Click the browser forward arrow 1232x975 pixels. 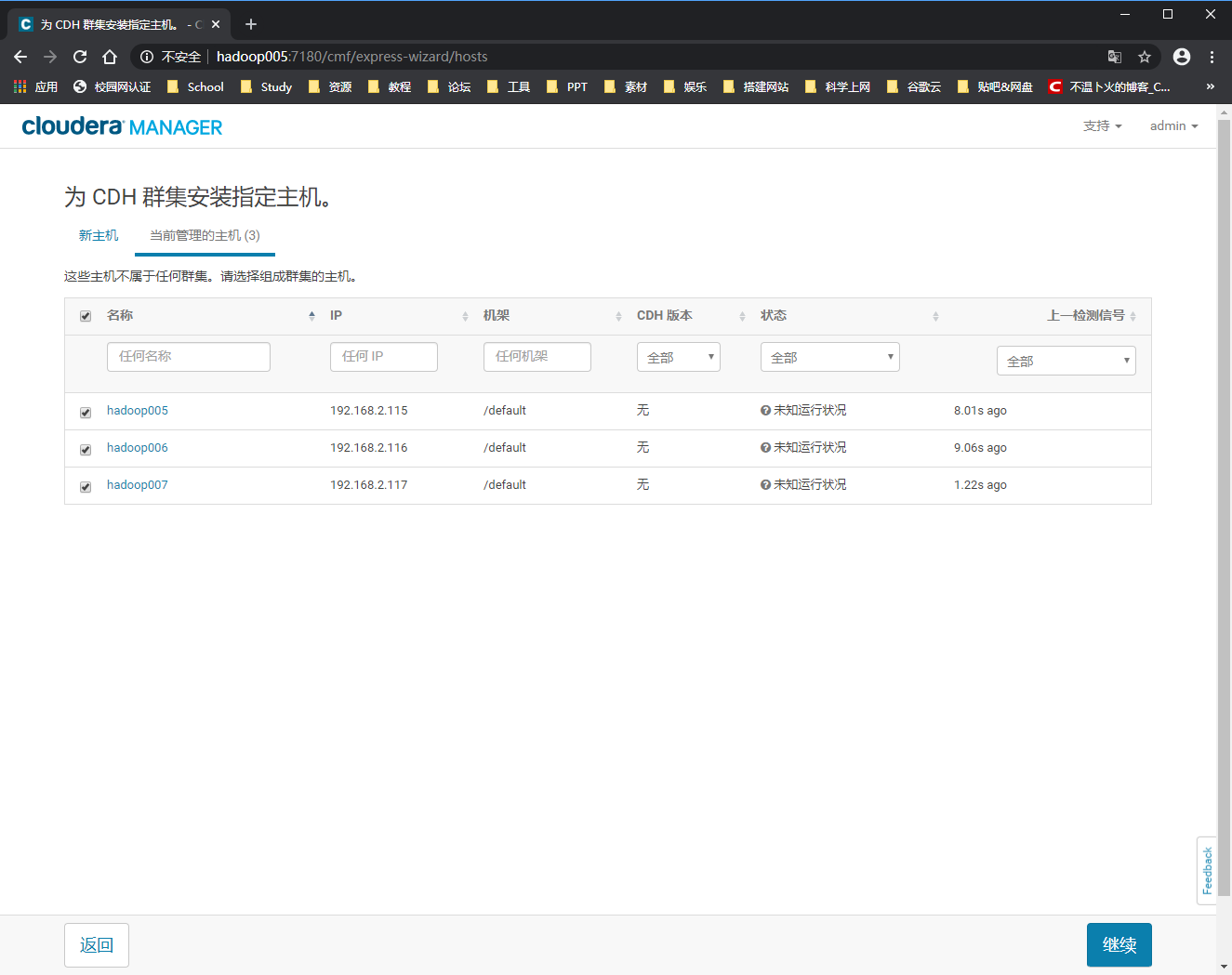pyautogui.click(x=50, y=57)
